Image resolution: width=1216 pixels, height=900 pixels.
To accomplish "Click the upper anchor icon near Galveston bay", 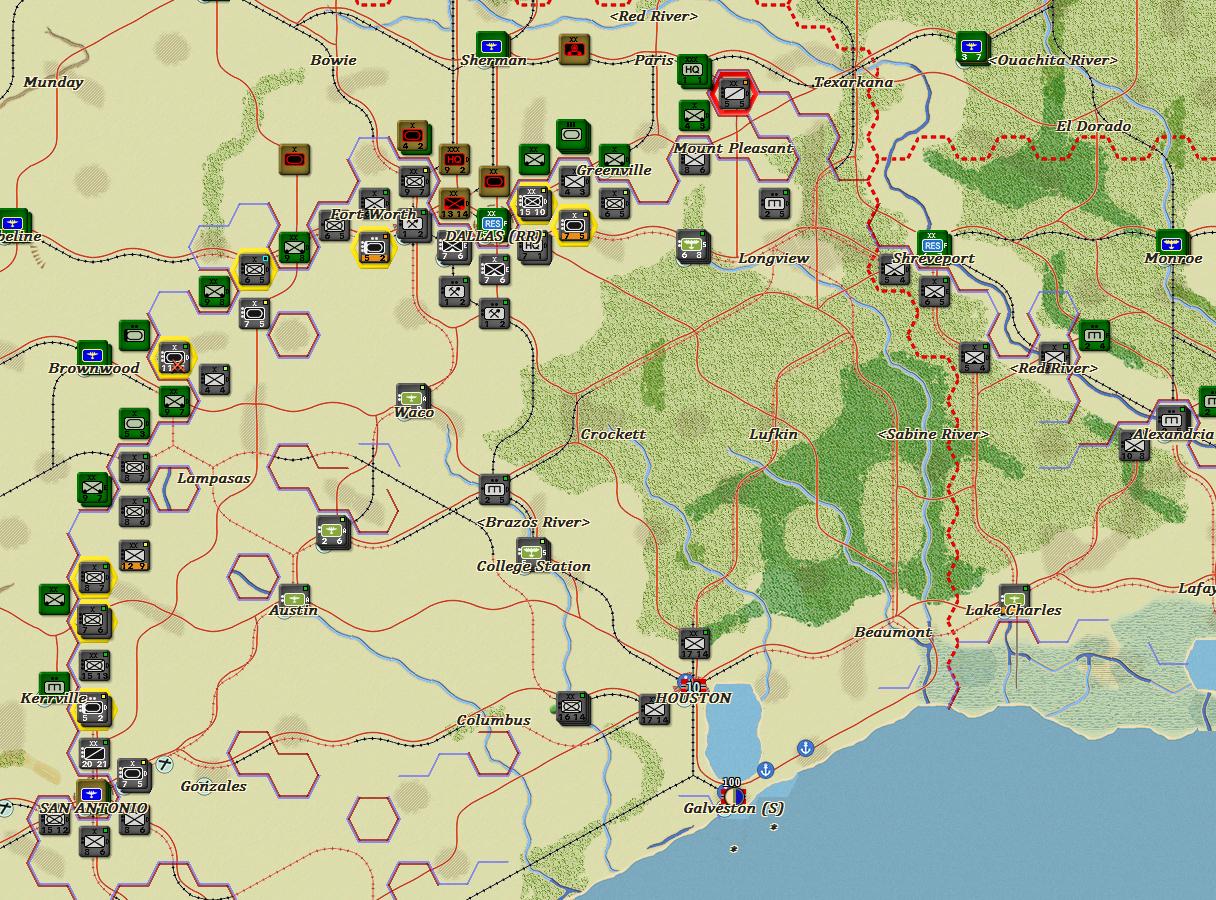I will [805, 748].
